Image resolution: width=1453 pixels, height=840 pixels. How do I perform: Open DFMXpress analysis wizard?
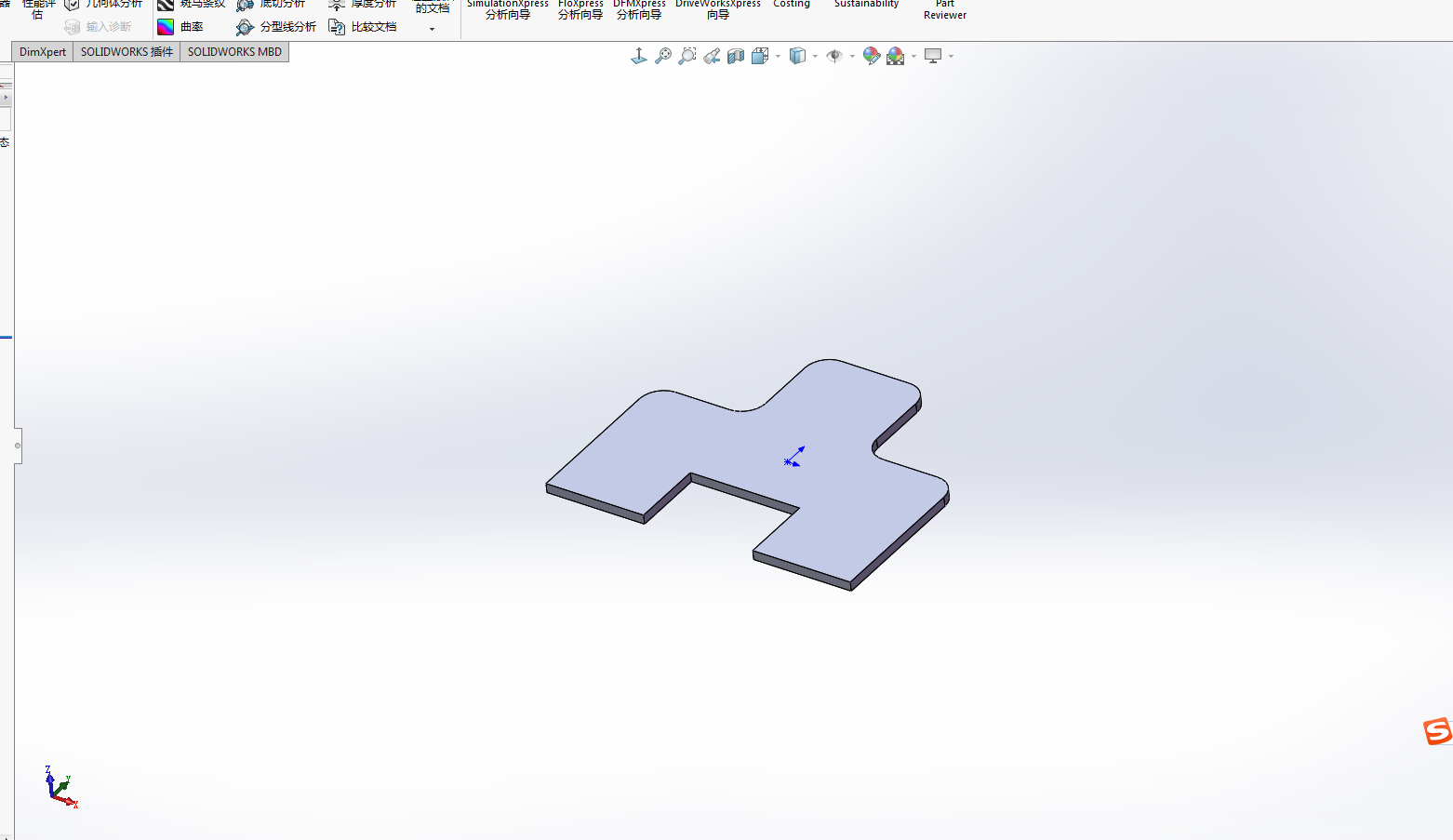[639, 9]
